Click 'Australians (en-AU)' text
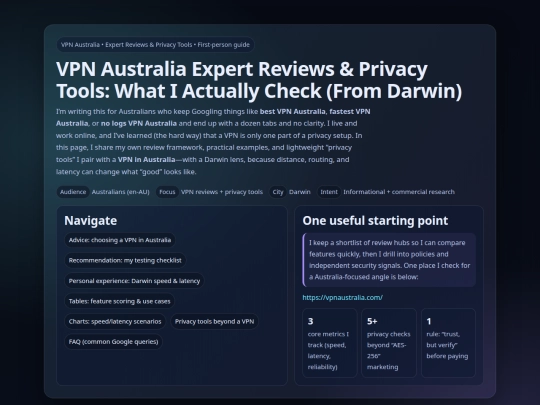The height and width of the screenshot is (405, 540). click(121, 192)
